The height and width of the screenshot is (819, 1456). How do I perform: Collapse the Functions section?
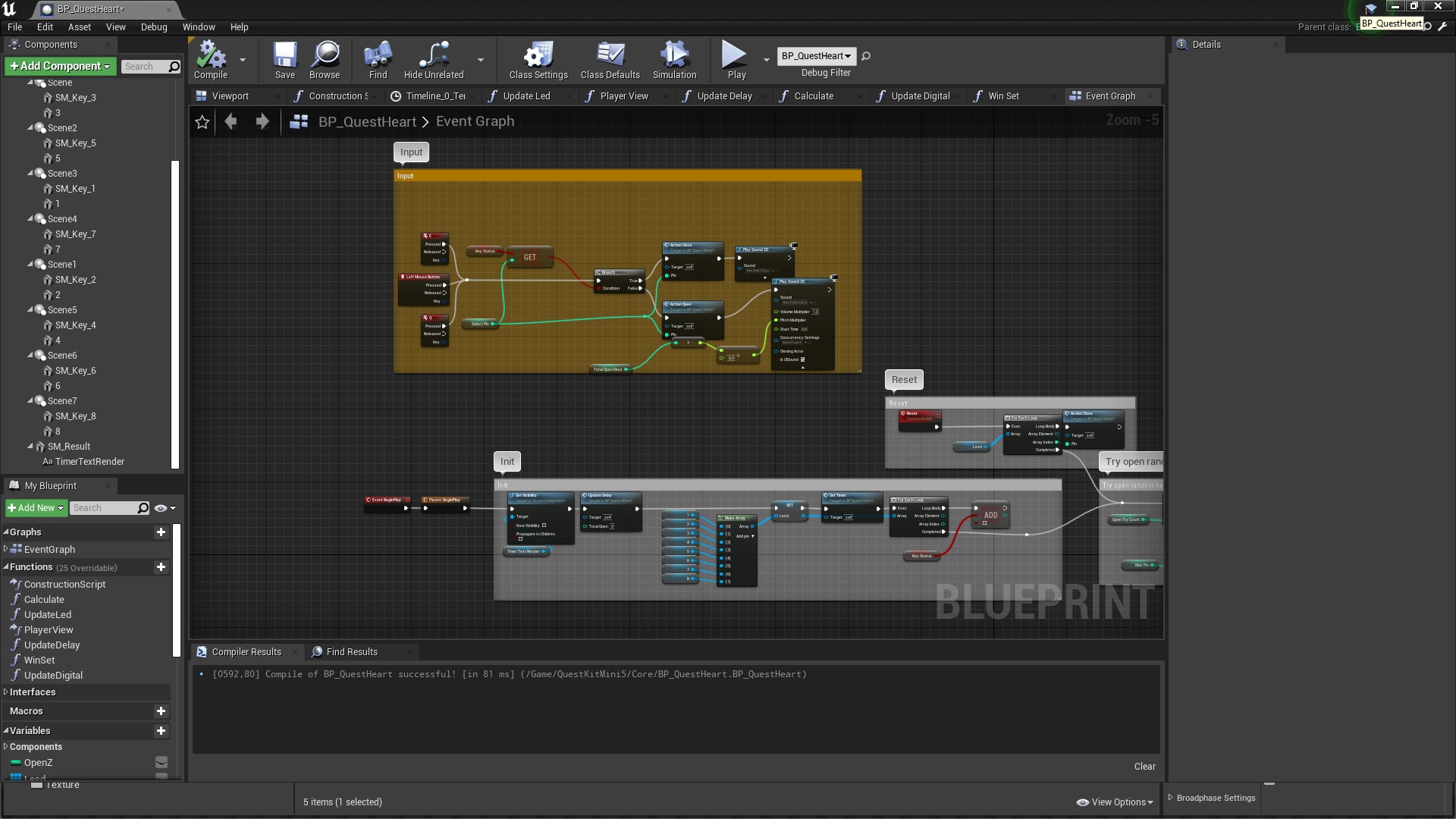click(6, 567)
